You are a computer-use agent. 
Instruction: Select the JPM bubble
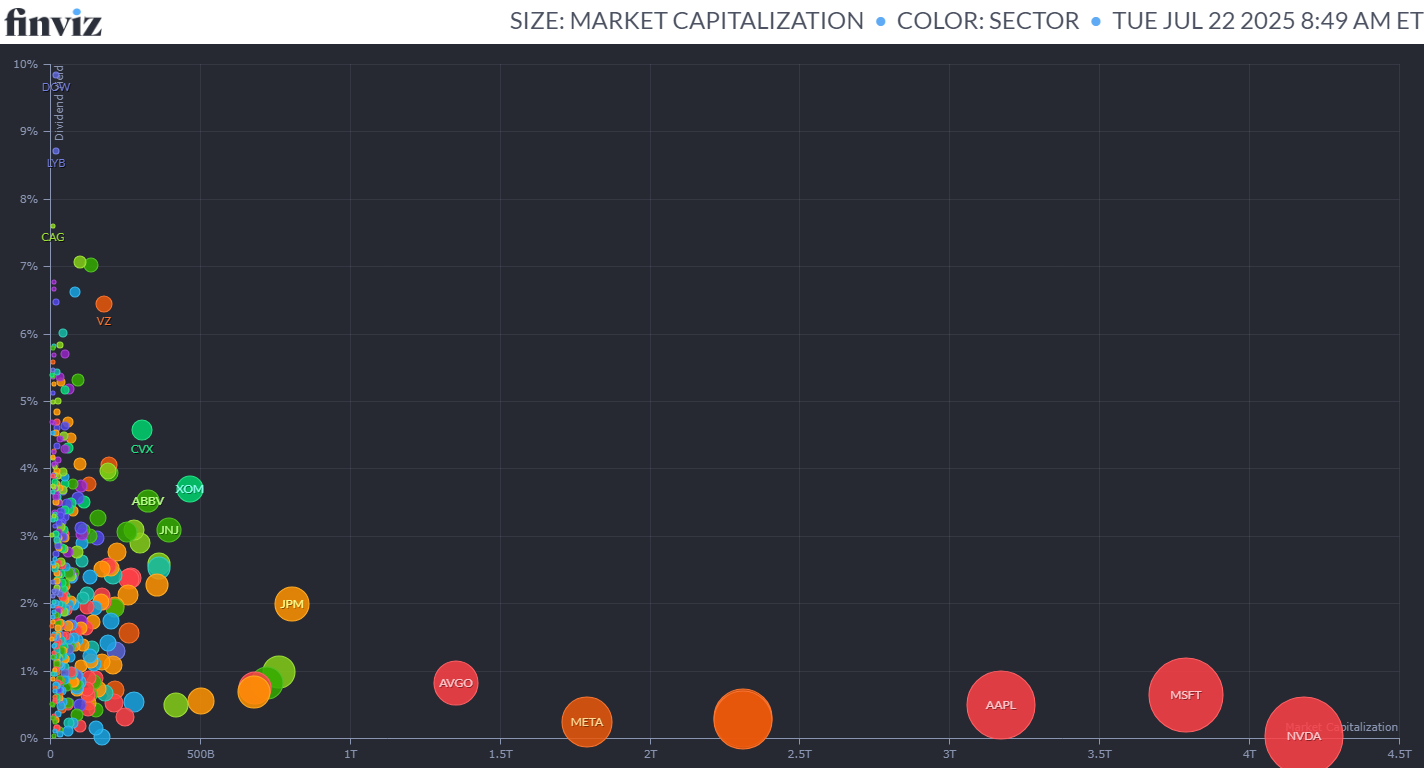[291, 604]
